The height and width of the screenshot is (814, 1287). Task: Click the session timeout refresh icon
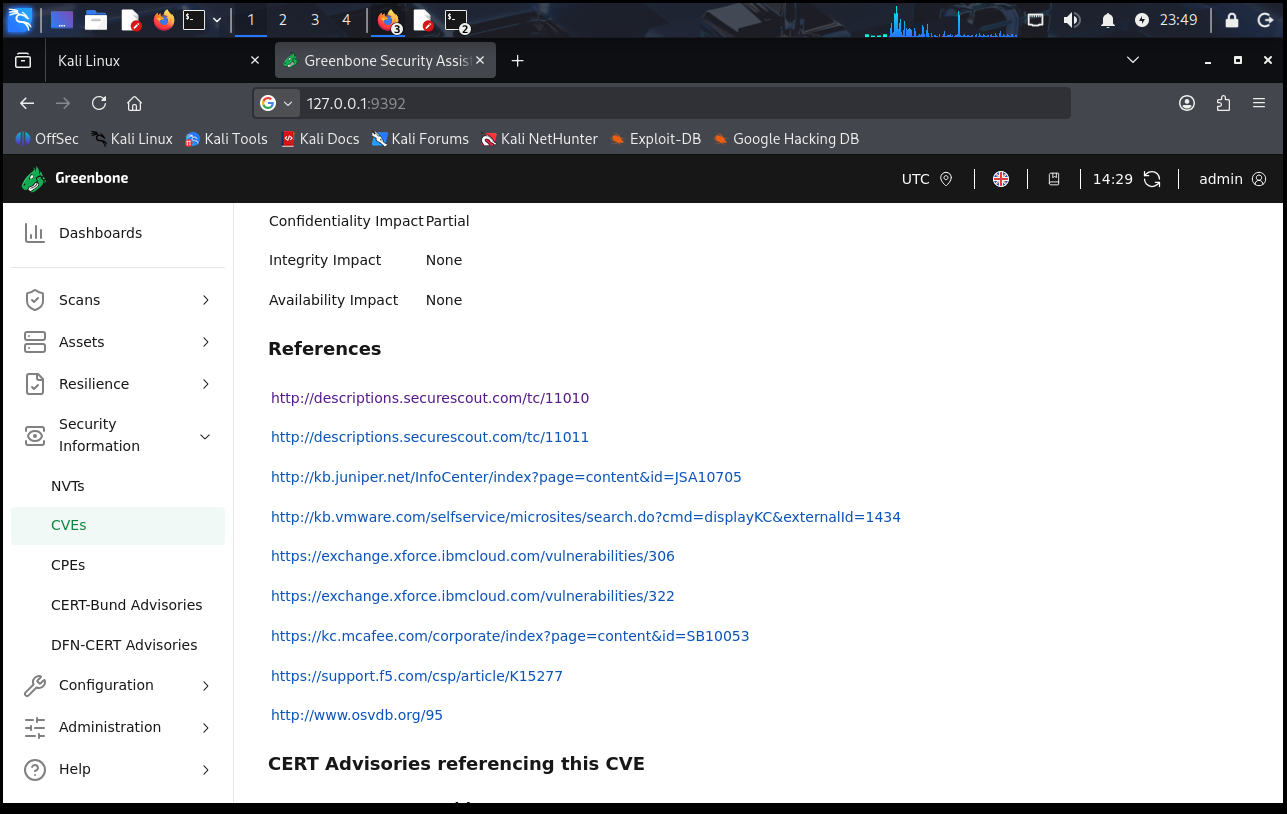coord(1152,179)
